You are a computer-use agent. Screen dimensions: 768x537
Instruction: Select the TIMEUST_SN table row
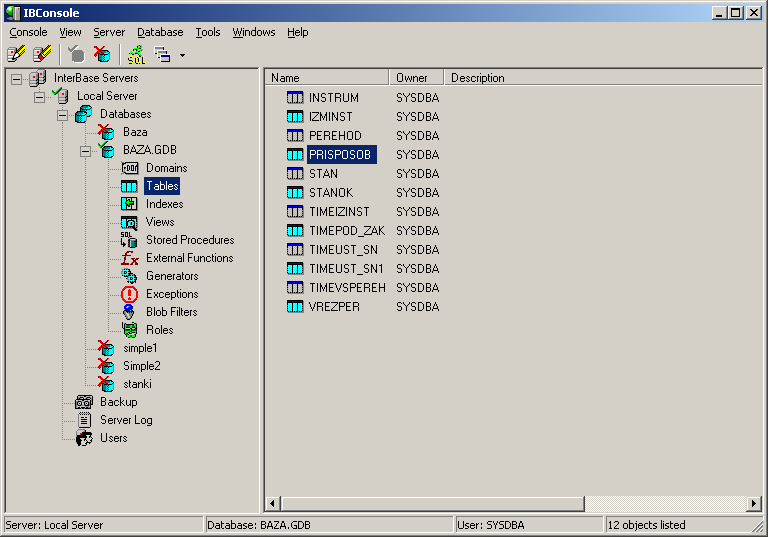[x=343, y=250]
